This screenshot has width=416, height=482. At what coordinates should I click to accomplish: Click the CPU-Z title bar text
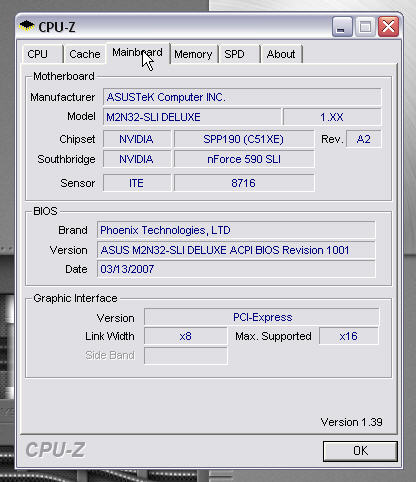click(57, 27)
